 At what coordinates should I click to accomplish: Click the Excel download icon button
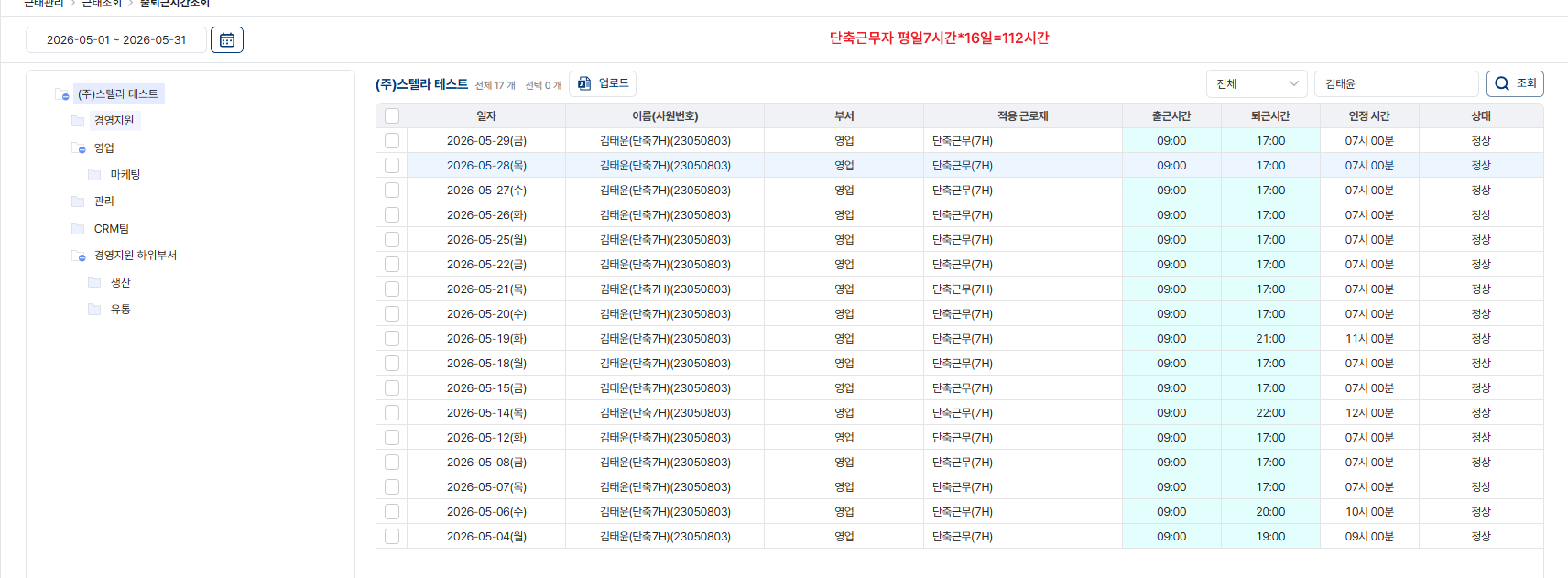tap(603, 83)
